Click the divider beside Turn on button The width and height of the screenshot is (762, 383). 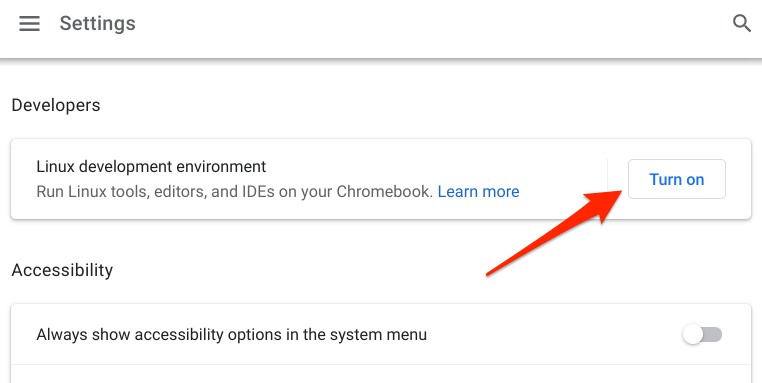coord(607,179)
